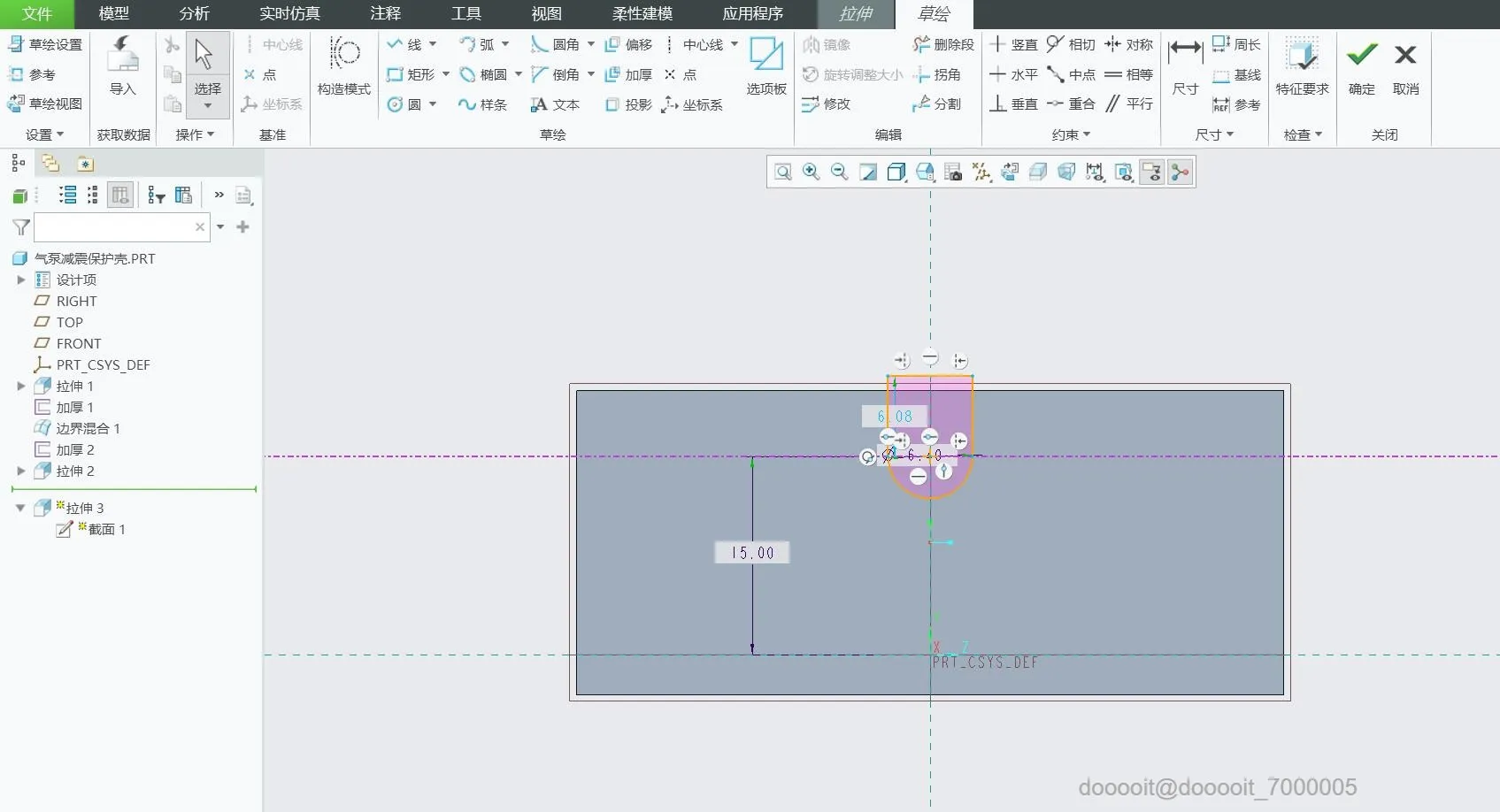Click the Repaint icon in graphics toolbar
The width and height of the screenshot is (1500, 812).
(x=868, y=172)
